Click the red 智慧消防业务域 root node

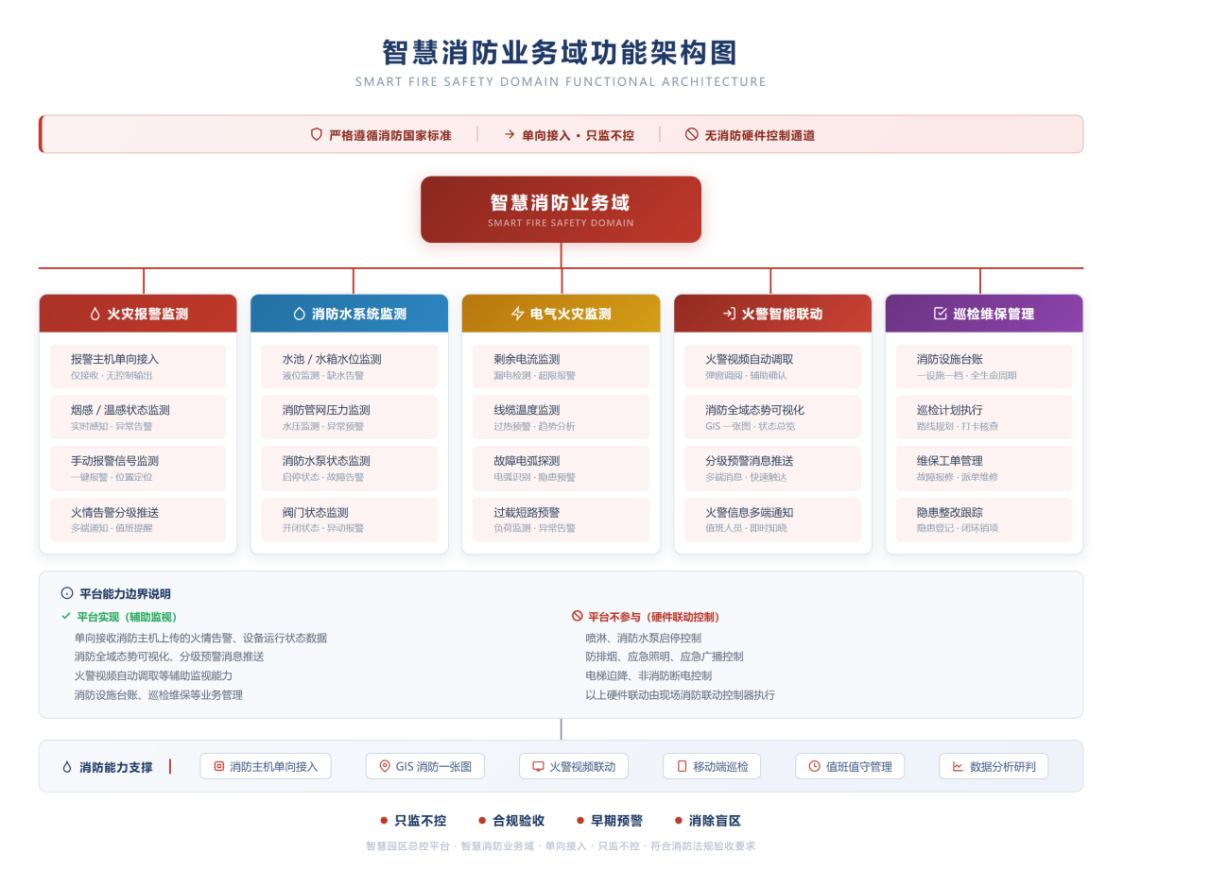click(561, 209)
